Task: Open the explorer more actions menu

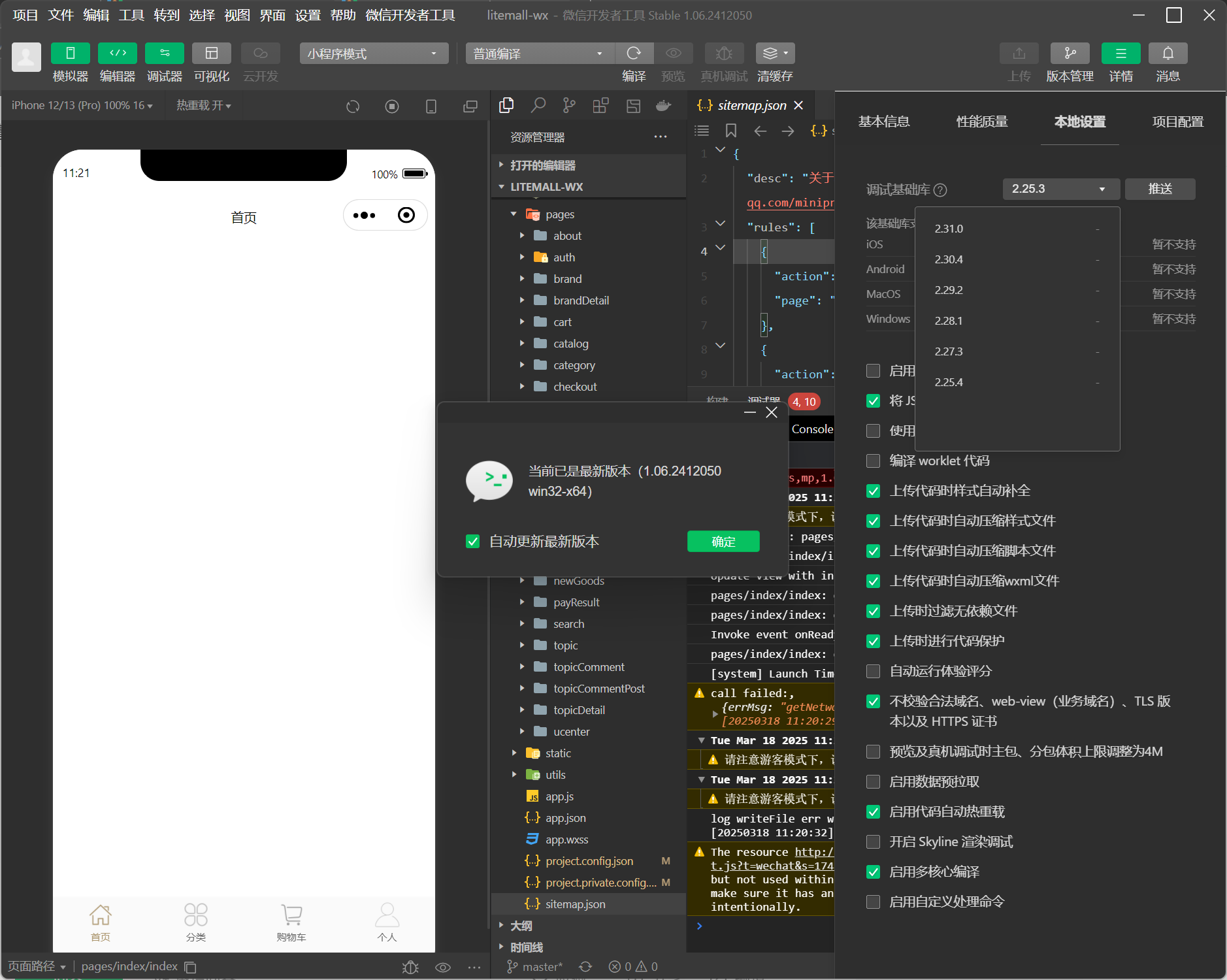Action: (x=661, y=137)
